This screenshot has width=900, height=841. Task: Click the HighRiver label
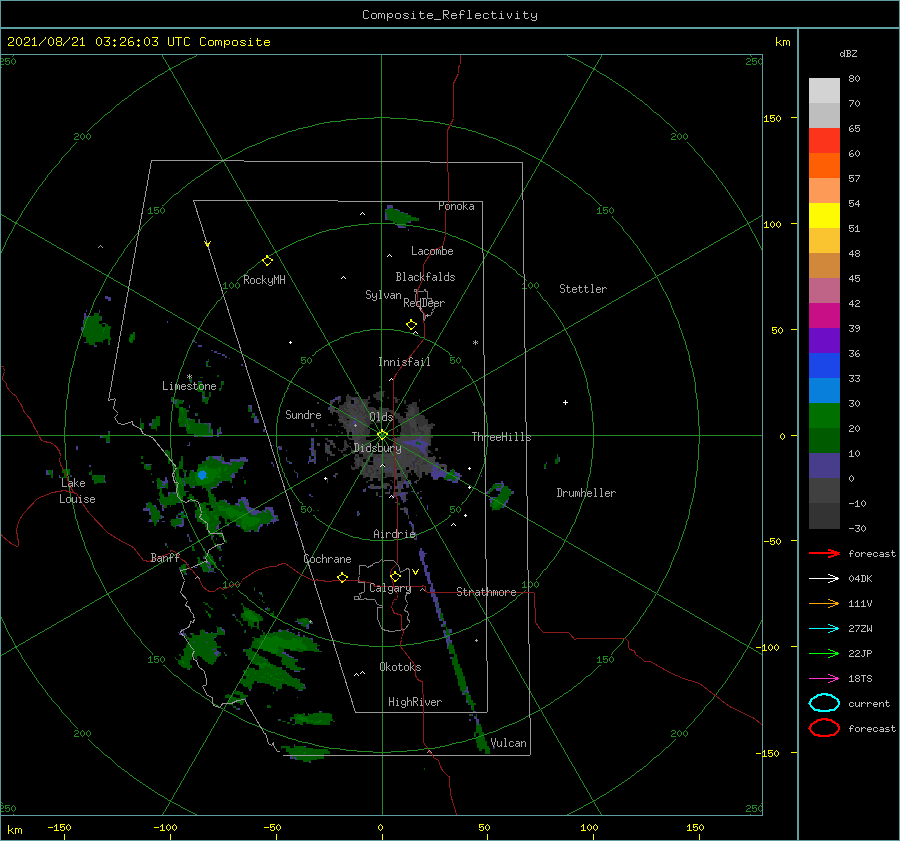[x=415, y=702]
